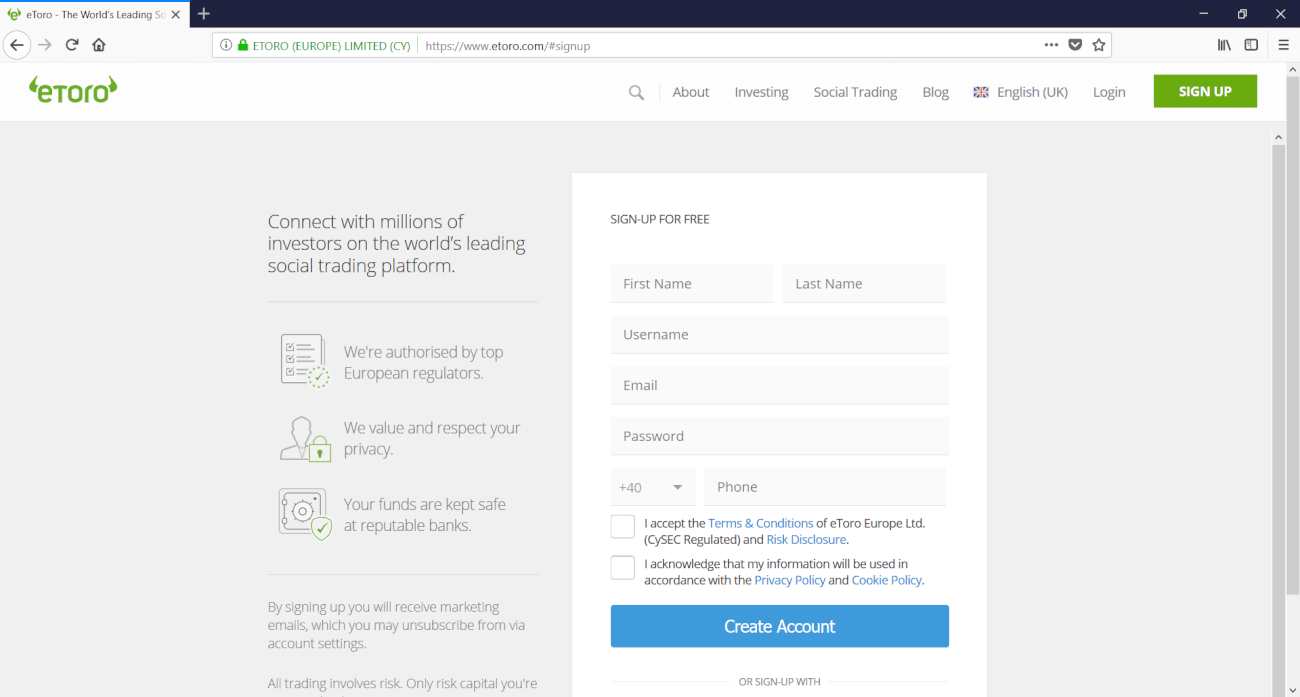Open the browser home page icon
The width and height of the screenshot is (1300, 697).
coord(99,45)
